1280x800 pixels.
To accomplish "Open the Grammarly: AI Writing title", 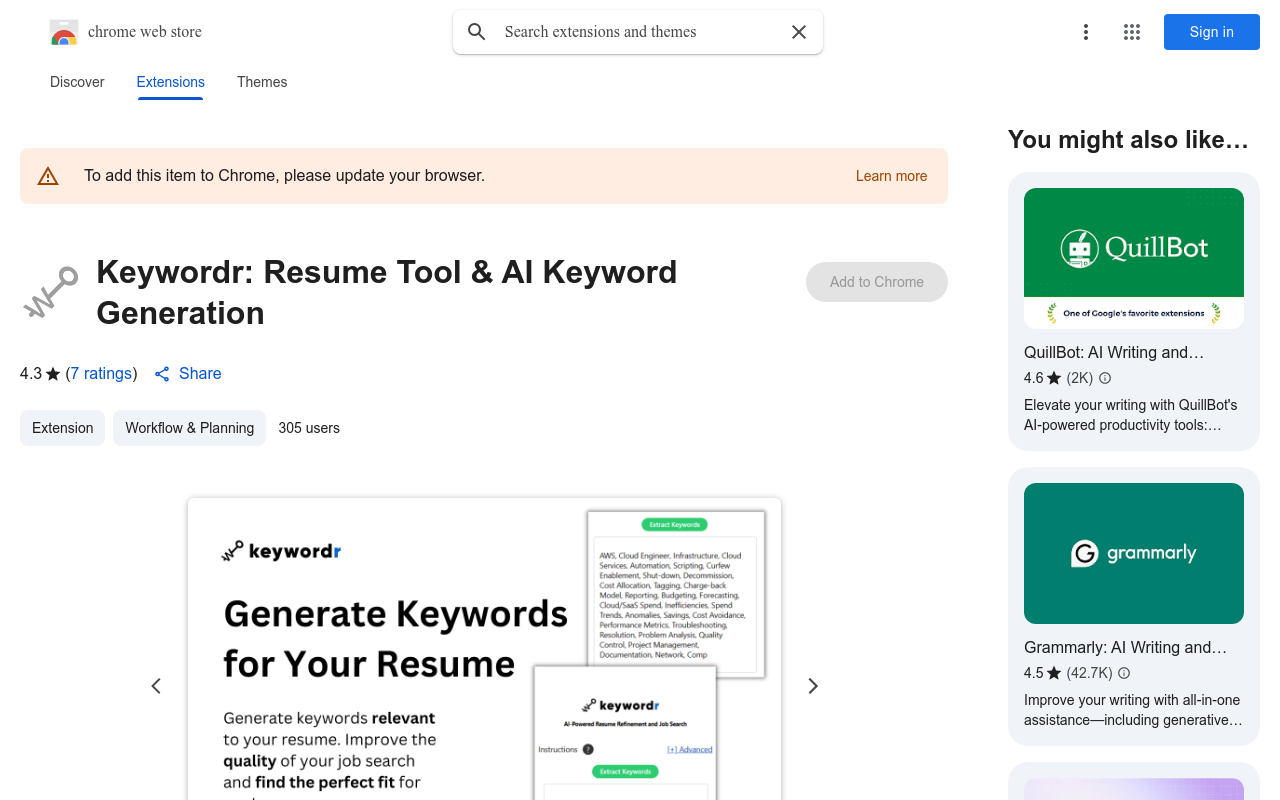I will (x=1125, y=647).
